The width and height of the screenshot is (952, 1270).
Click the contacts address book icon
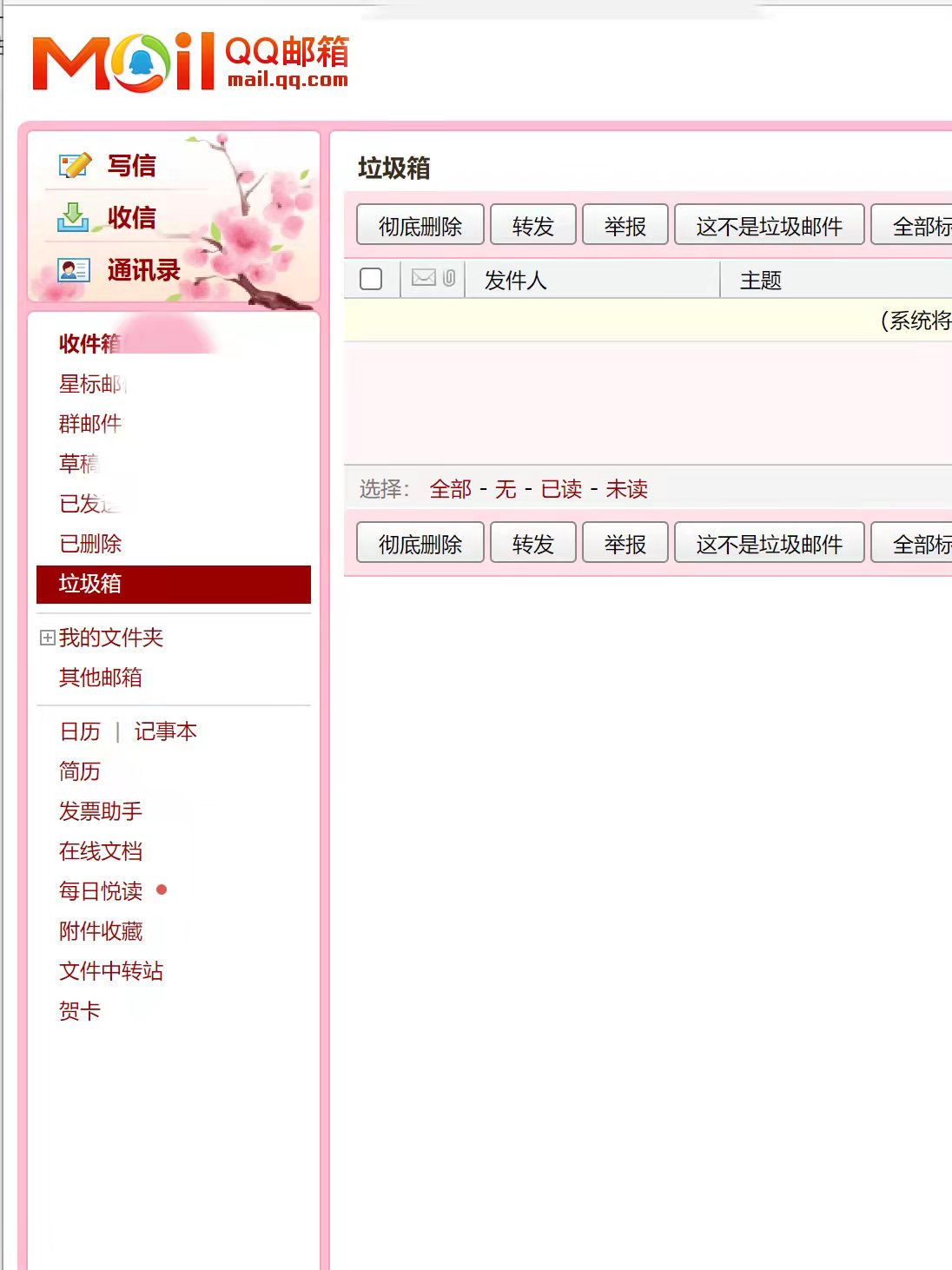(x=74, y=270)
